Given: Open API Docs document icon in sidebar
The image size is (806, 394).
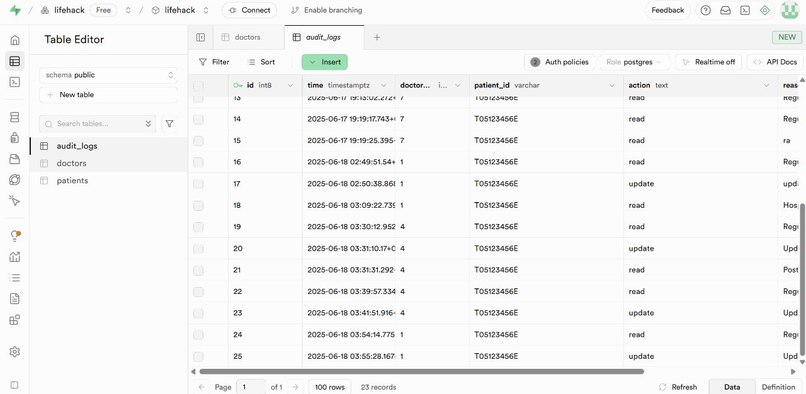Looking at the screenshot, I should coord(15,298).
